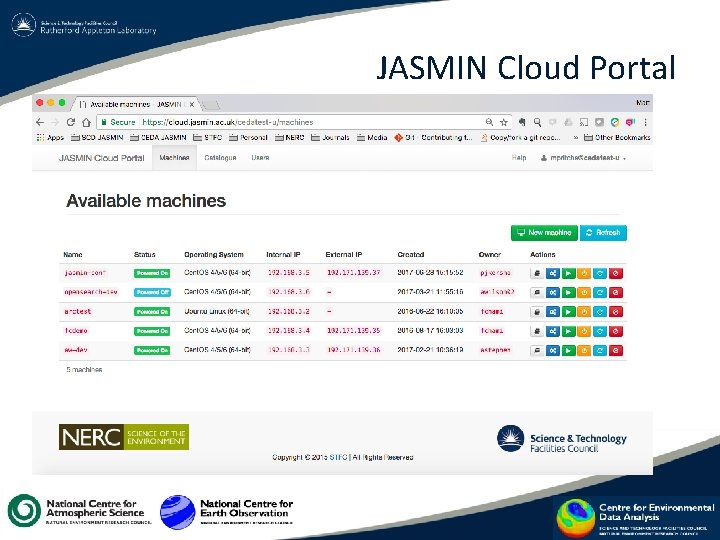Open the NERC bookmark folder
The image size is (720, 540).
(x=289, y=137)
